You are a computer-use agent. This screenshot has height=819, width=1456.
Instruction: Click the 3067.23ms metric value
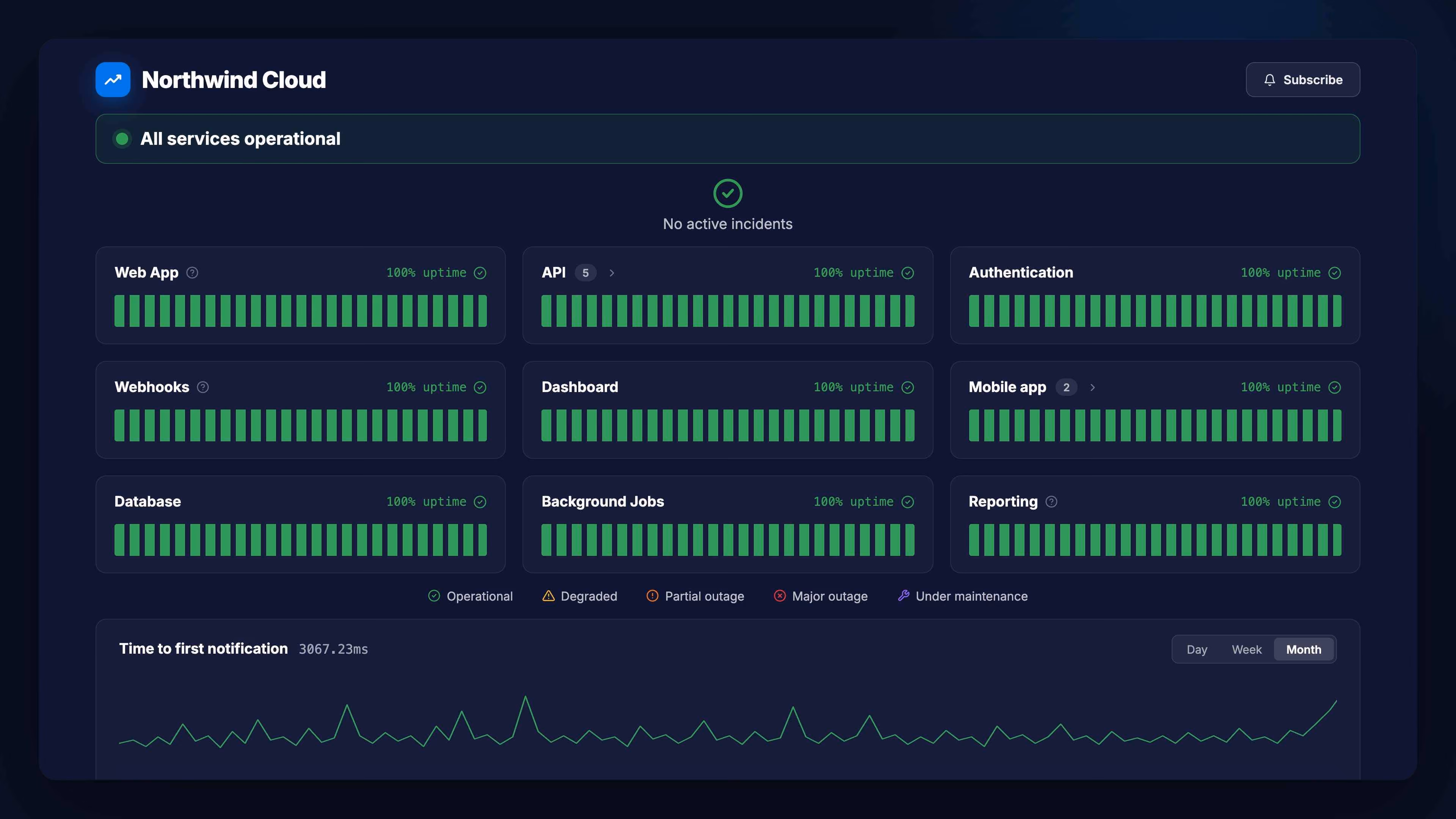[334, 650]
